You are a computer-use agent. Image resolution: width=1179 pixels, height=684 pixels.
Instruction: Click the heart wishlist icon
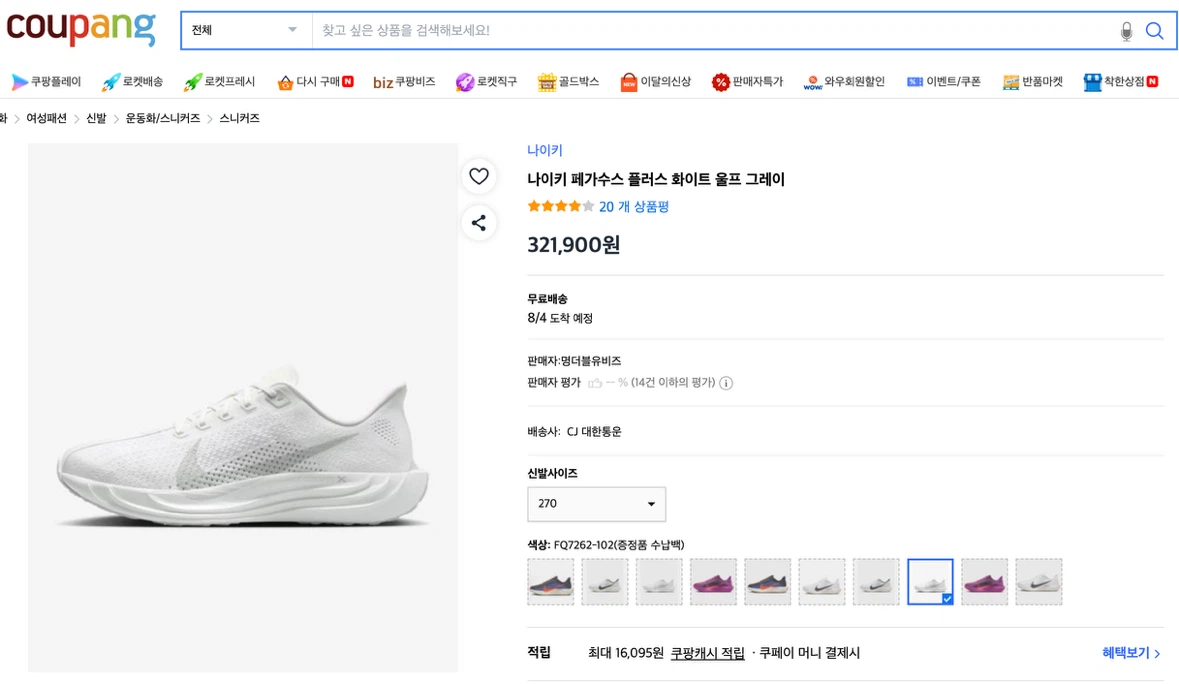click(479, 177)
